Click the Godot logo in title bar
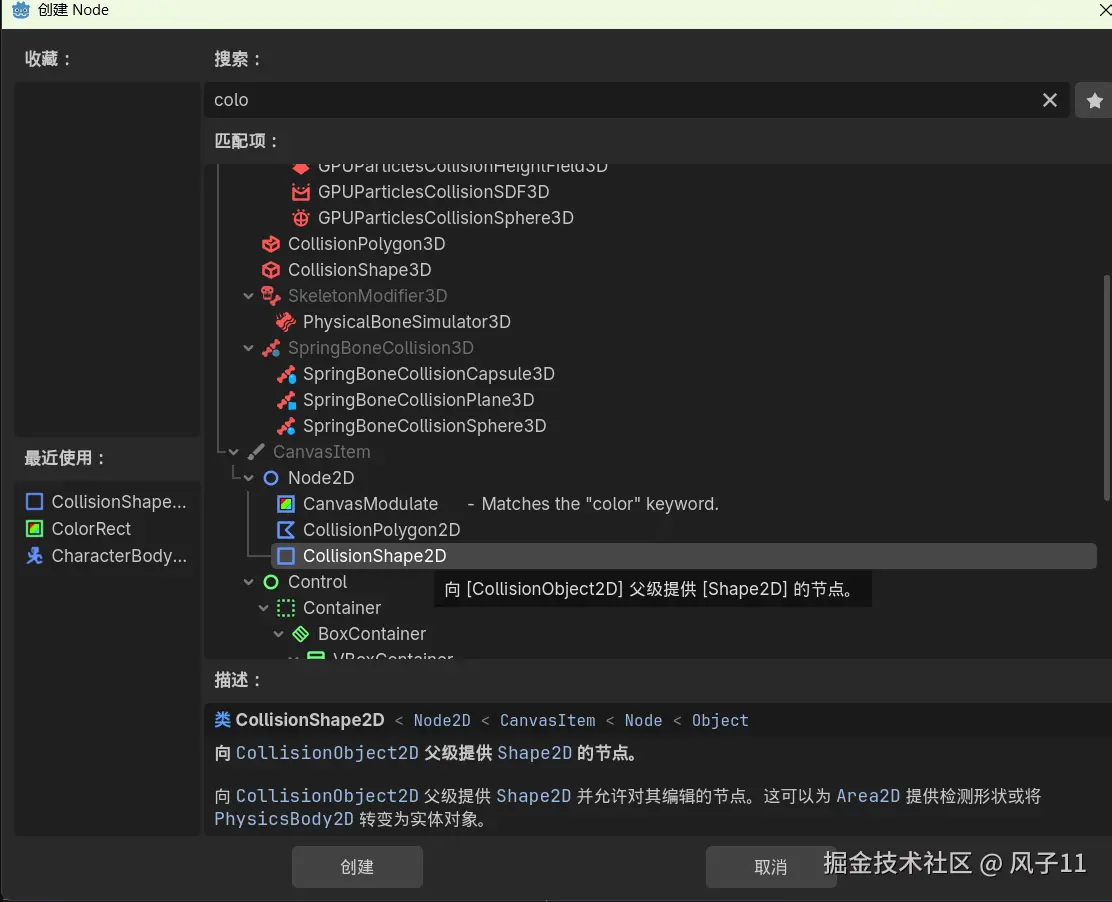Screen dimensions: 1112x902 21,10
